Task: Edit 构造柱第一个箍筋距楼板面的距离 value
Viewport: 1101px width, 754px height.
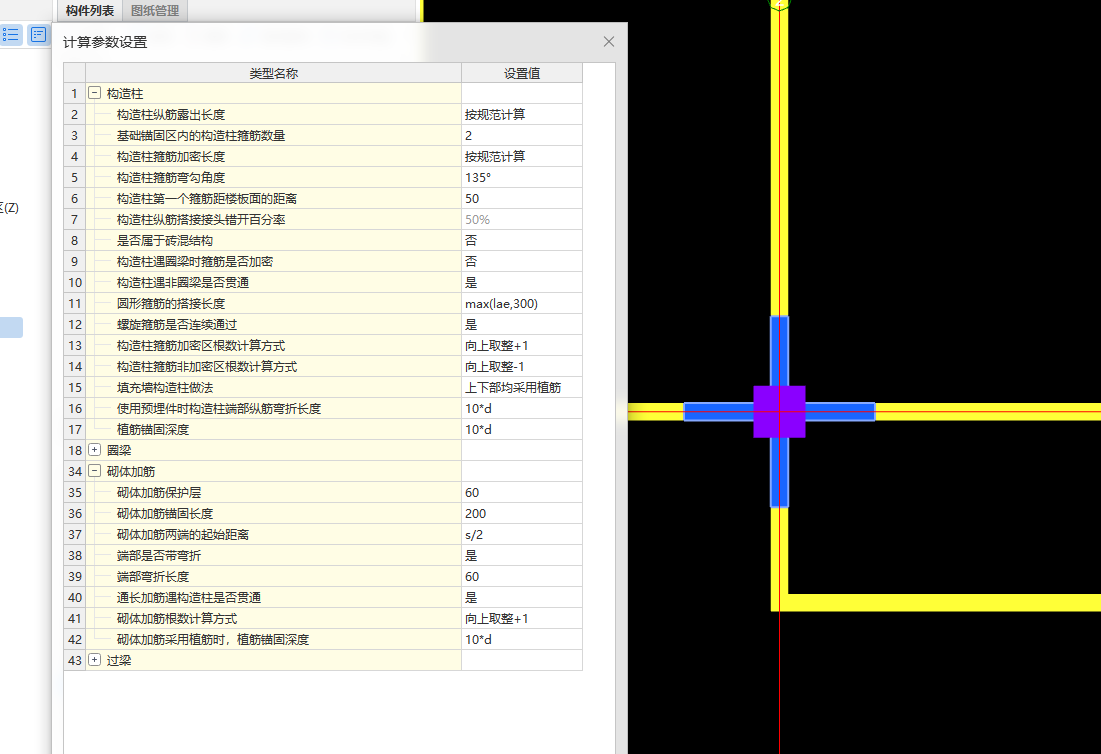Action: tap(522, 199)
